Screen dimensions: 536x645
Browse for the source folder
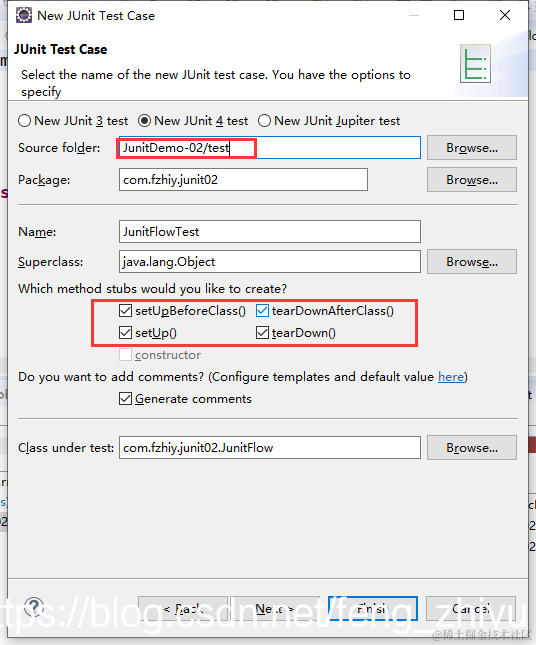[x=472, y=148]
